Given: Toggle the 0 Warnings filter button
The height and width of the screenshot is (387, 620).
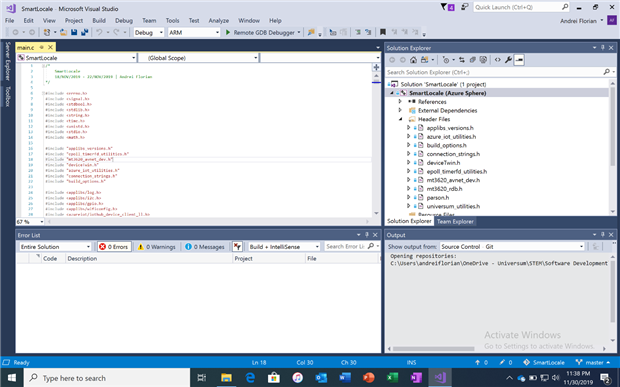Looking at the screenshot, I should pos(156,247).
